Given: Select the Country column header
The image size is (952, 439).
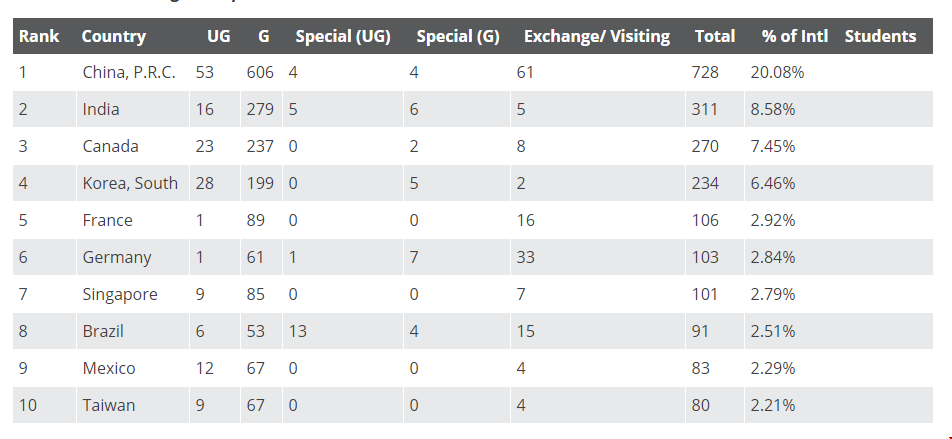Looking at the screenshot, I should [x=114, y=36].
